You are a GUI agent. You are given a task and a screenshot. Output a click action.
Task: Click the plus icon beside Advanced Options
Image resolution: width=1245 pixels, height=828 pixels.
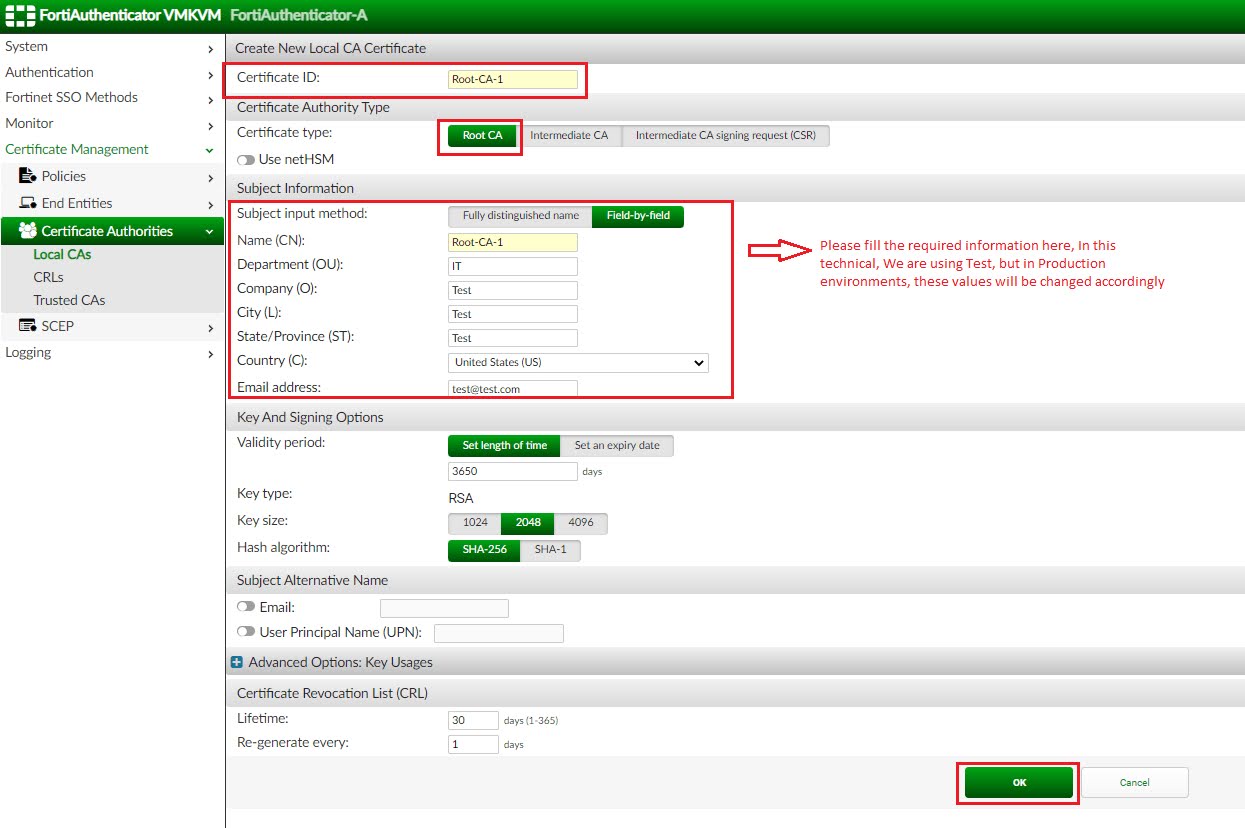(237, 662)
